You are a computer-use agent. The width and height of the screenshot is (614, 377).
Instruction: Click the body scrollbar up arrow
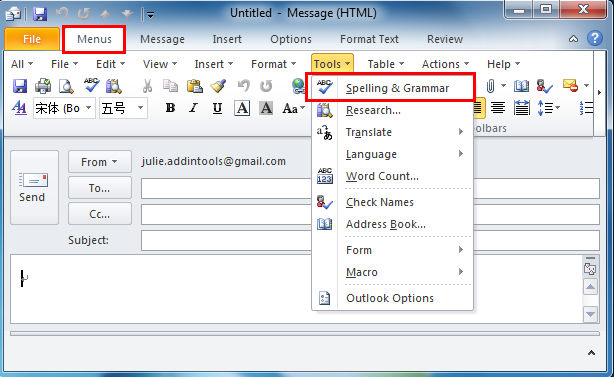point(591,287)
